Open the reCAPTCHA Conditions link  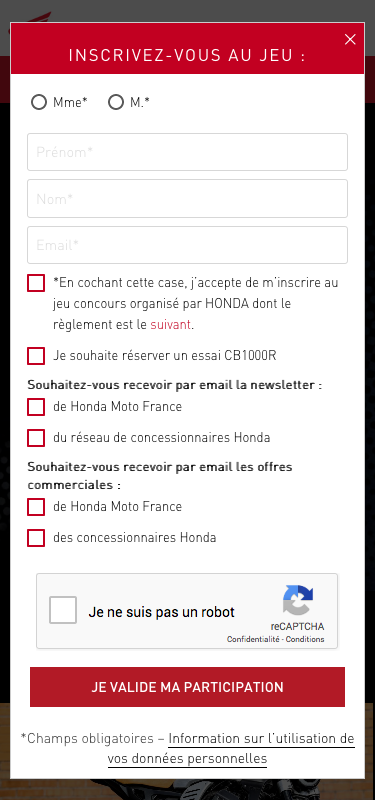click(x=305, y=639)
